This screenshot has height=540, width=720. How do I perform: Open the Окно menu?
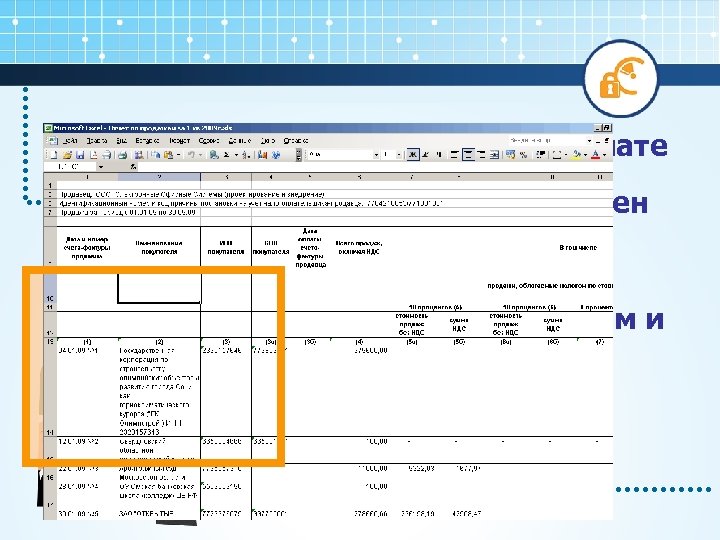click(268, 141)
